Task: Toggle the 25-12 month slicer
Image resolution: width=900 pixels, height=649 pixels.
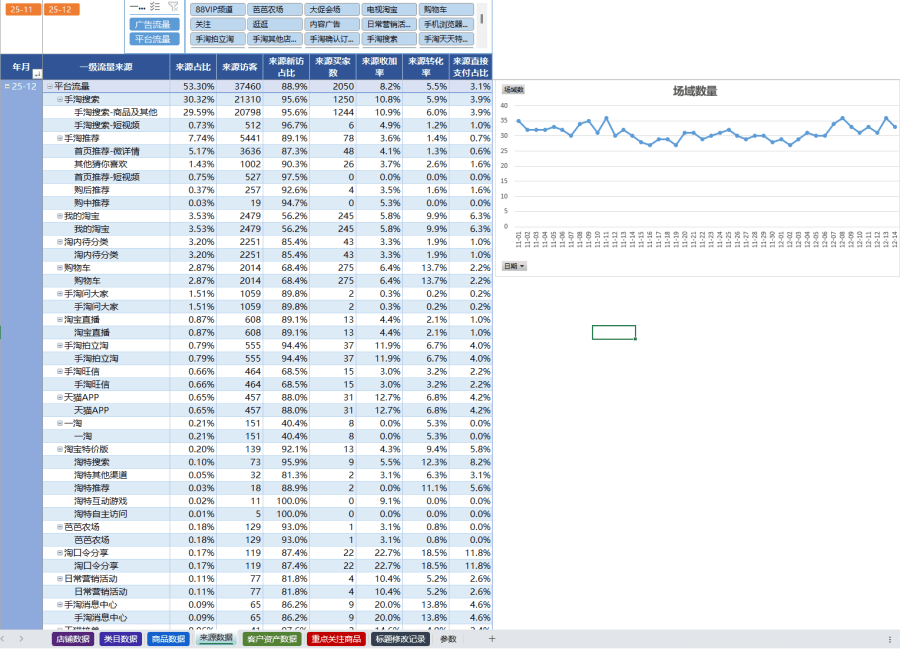Action: [60, 9]
